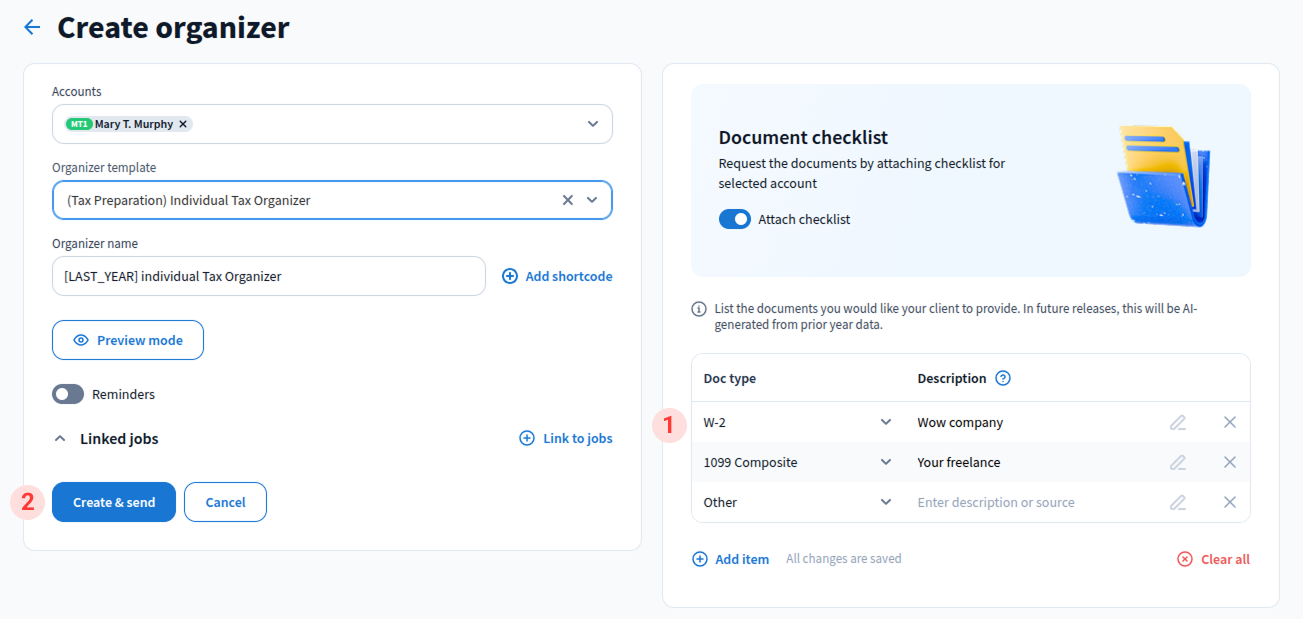Image resolution: width=1303 pixels, height=619 pixels.
Task: Open the Organizer template dropdown arrow
Action: [x=592, y=200]
